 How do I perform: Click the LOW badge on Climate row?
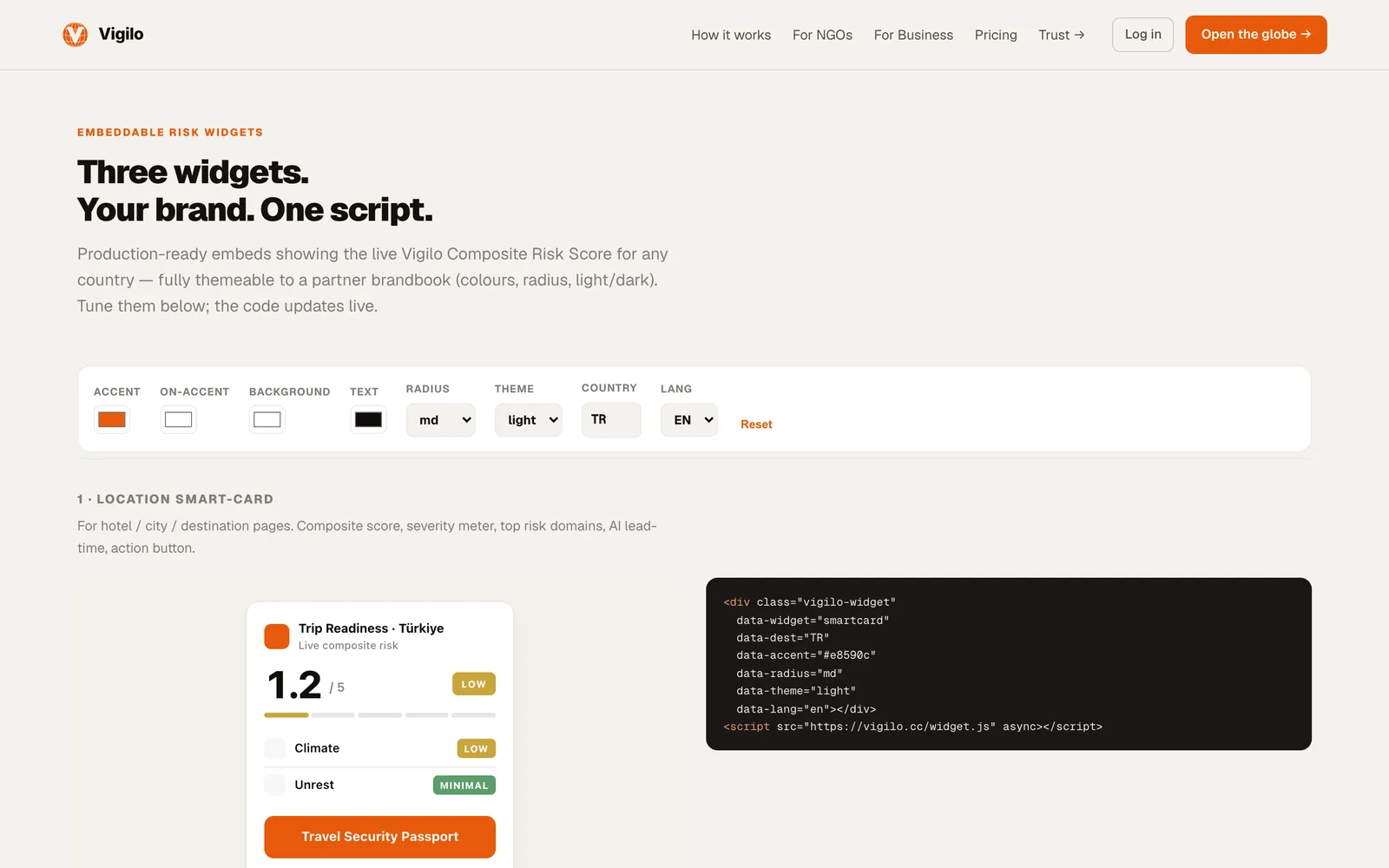(476, 749)
